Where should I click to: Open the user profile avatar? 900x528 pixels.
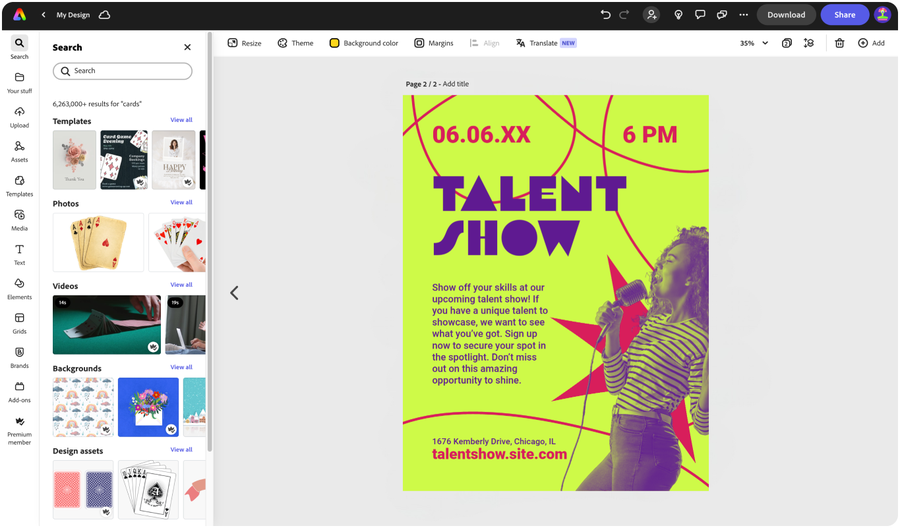click(882, 15)
